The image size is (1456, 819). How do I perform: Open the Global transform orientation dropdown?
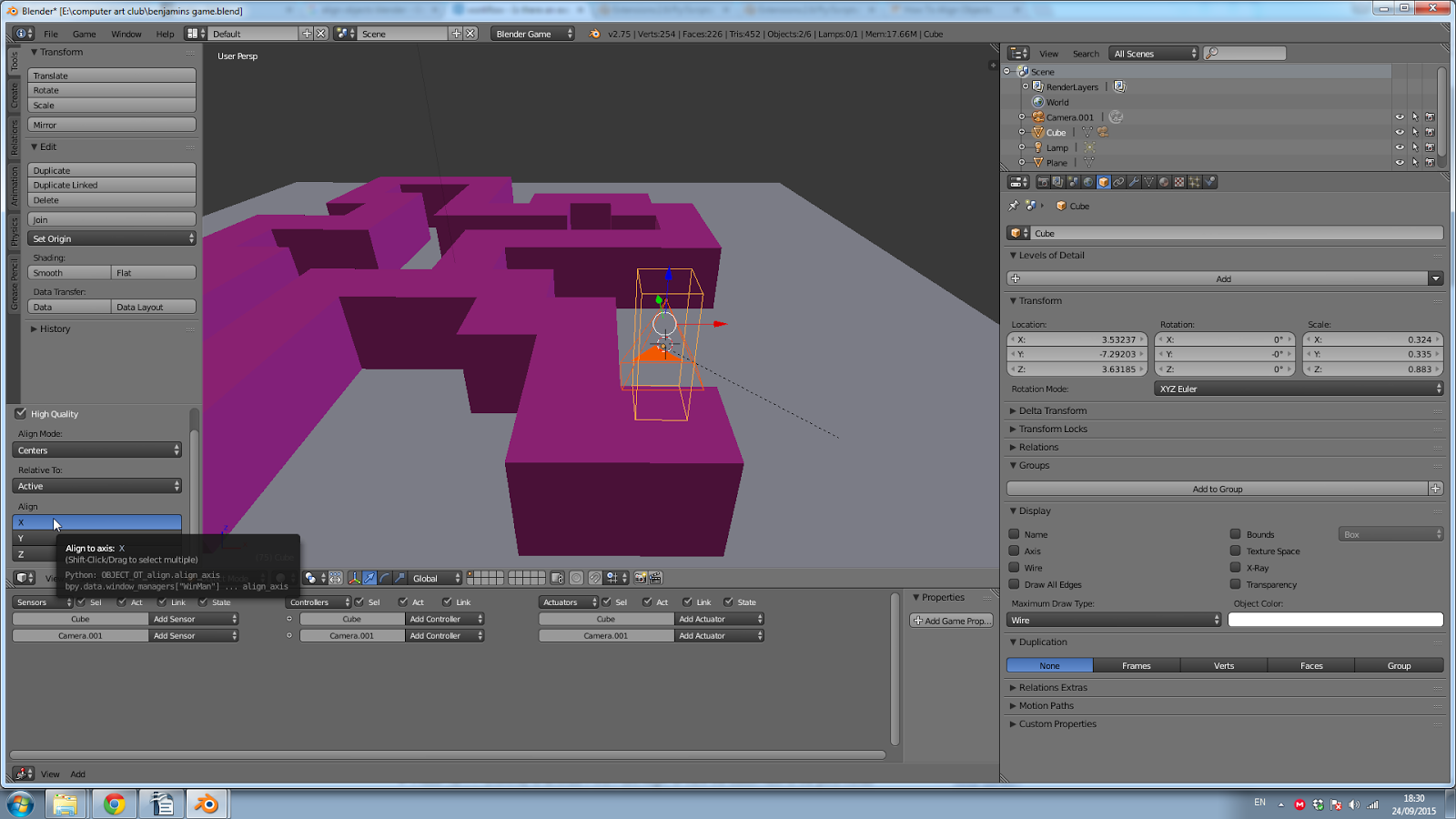point(434,578)
